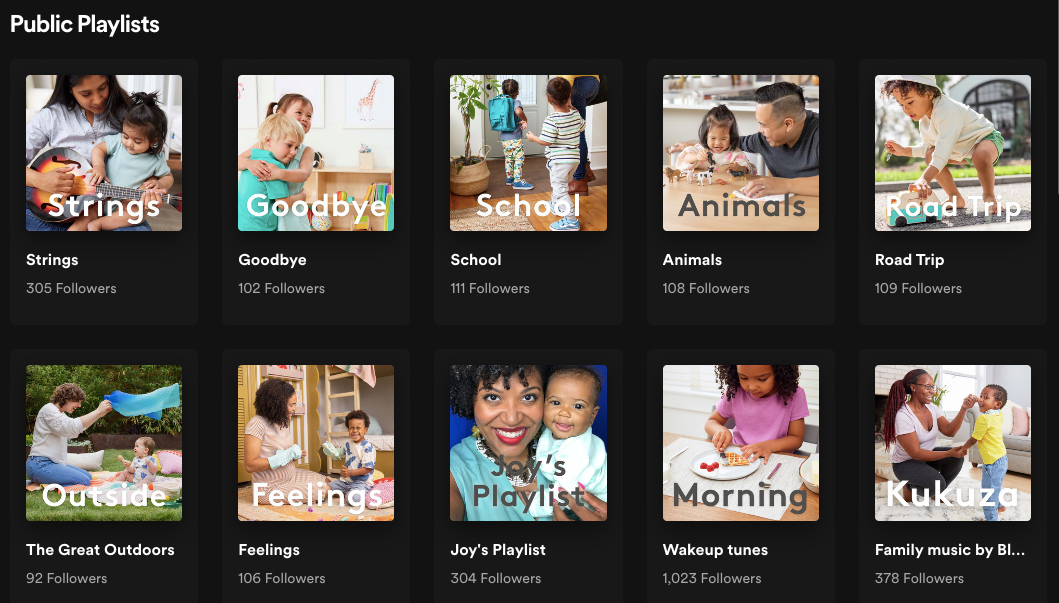Open the Joy's Playlist cover photo
The height and width of the screenshot is (603, 1059).
tap(528, 443)
